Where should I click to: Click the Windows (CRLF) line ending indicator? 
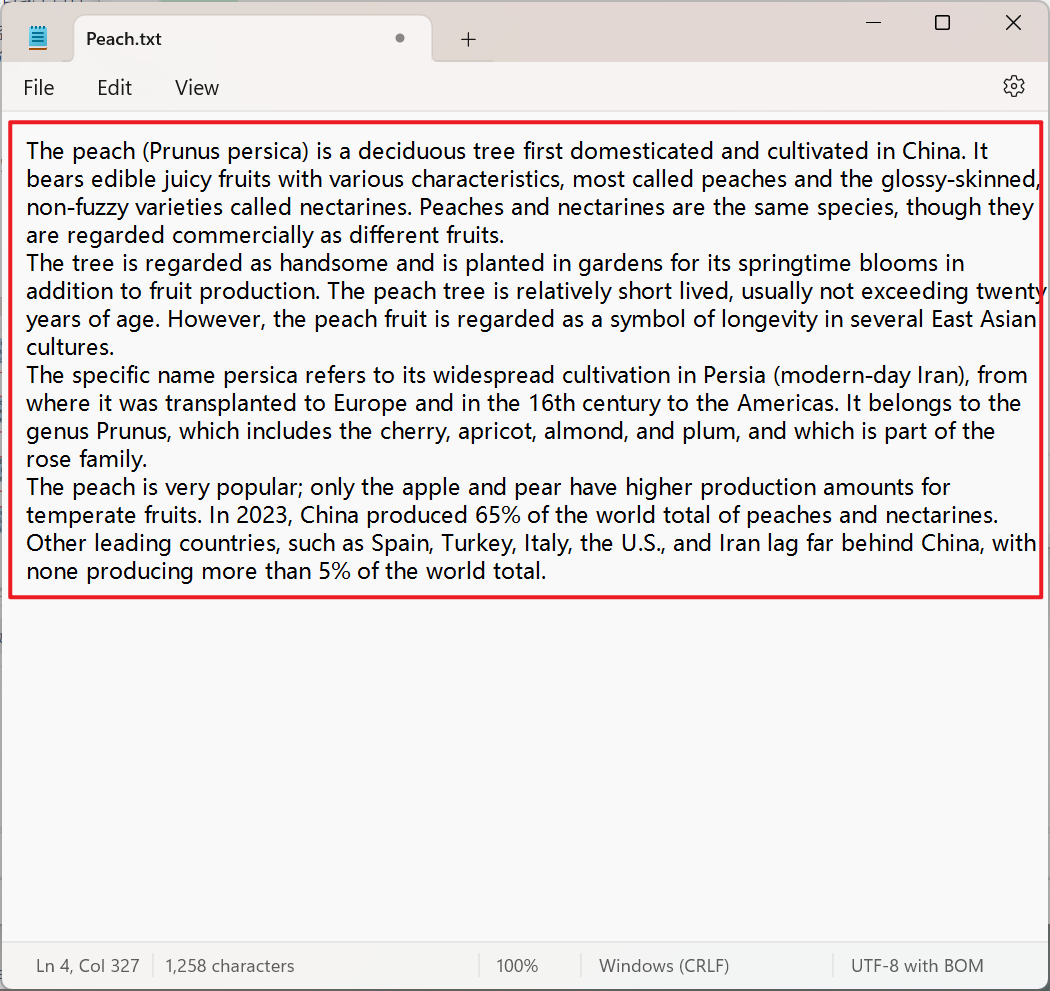coord(664,966)
